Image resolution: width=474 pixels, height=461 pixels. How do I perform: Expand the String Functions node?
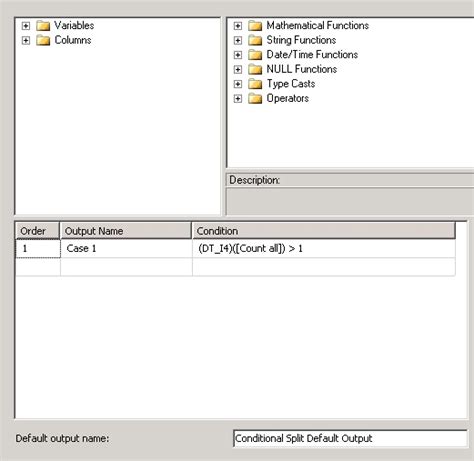[x=238, y=40]
